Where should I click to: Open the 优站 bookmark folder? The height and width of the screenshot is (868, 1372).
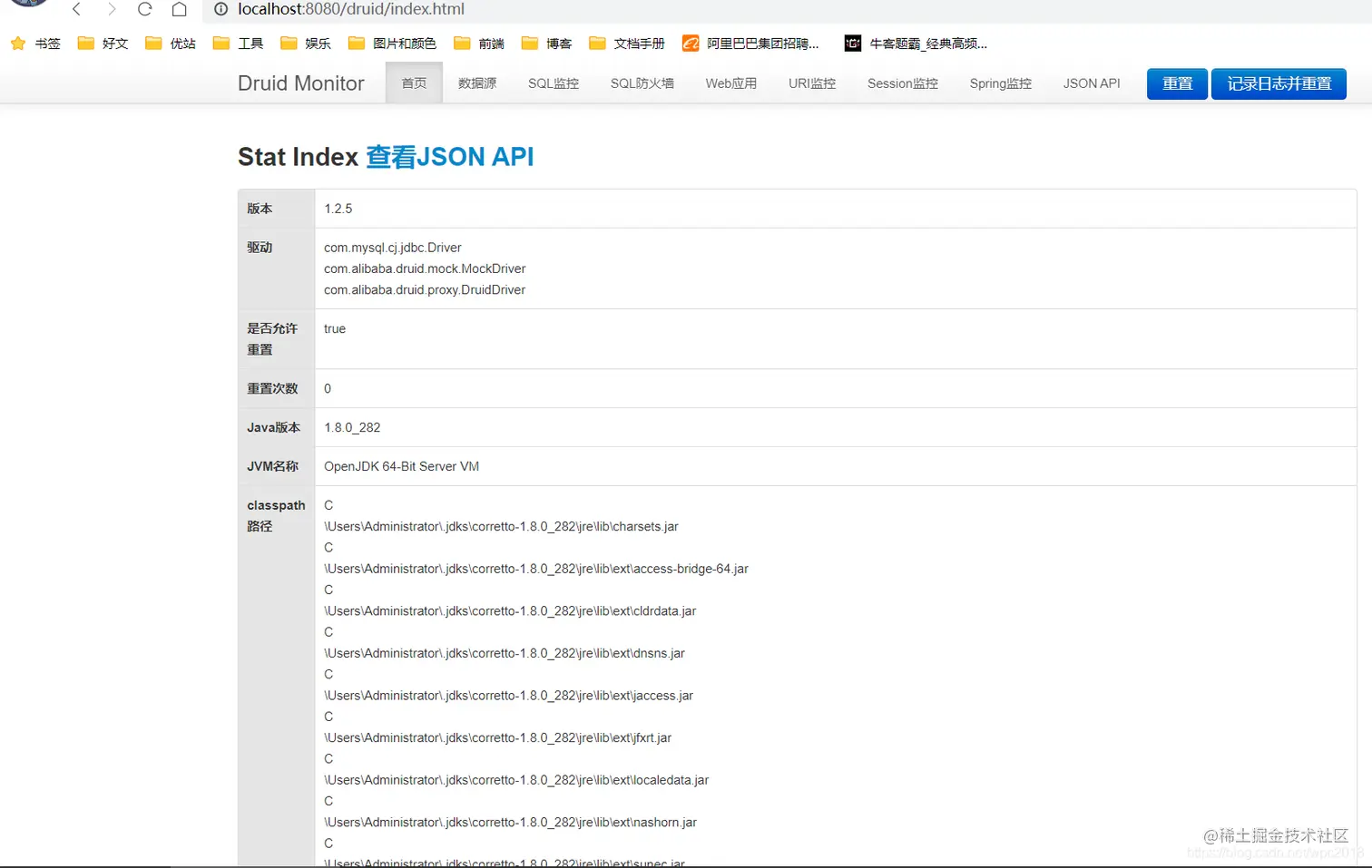(171, 44)
